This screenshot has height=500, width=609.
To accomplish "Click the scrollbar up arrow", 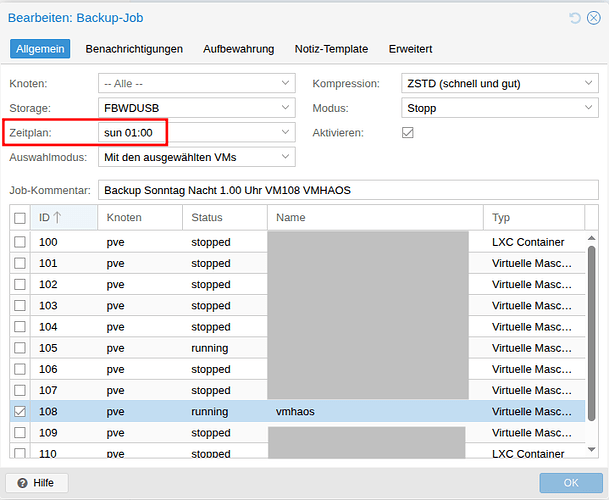I will tap(592, 238).
